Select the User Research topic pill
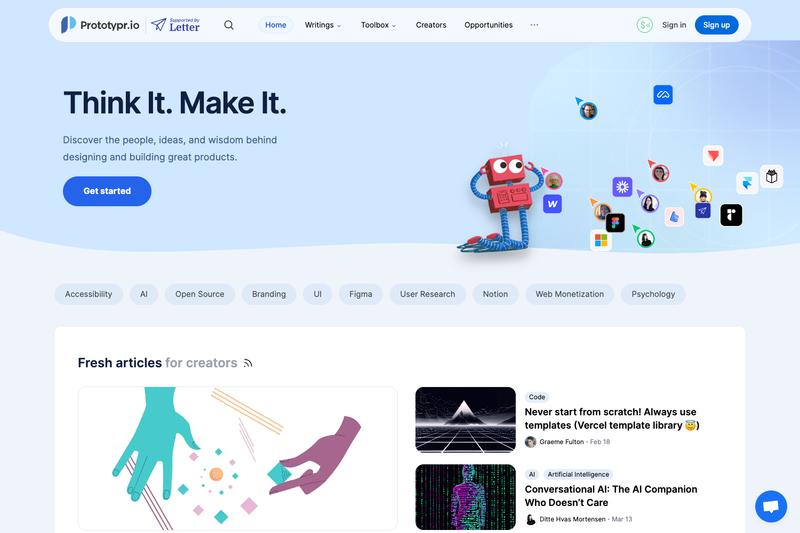 pos(428,294)
